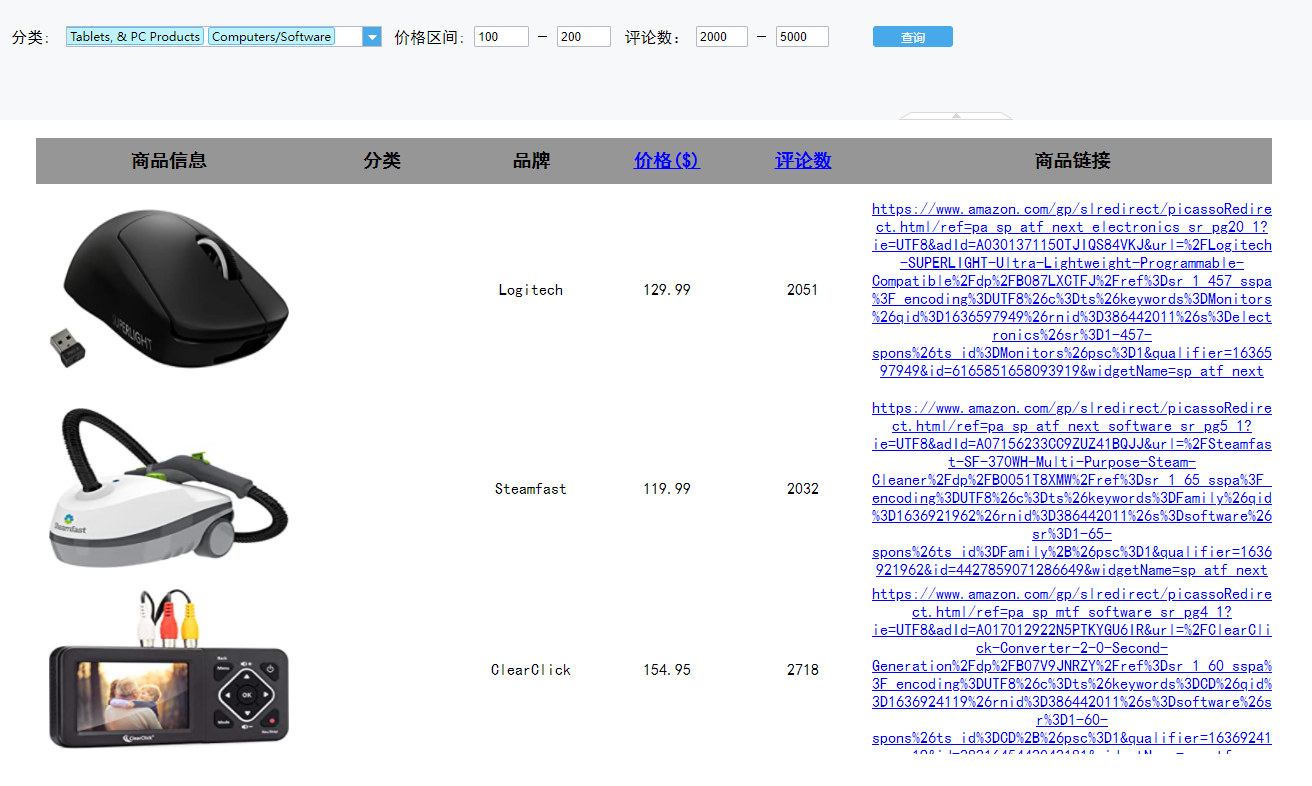This screenshot has width=1312, height=786.
Task: Collapse the filter panel with the small arrow handle
Action: pos(956,116)
